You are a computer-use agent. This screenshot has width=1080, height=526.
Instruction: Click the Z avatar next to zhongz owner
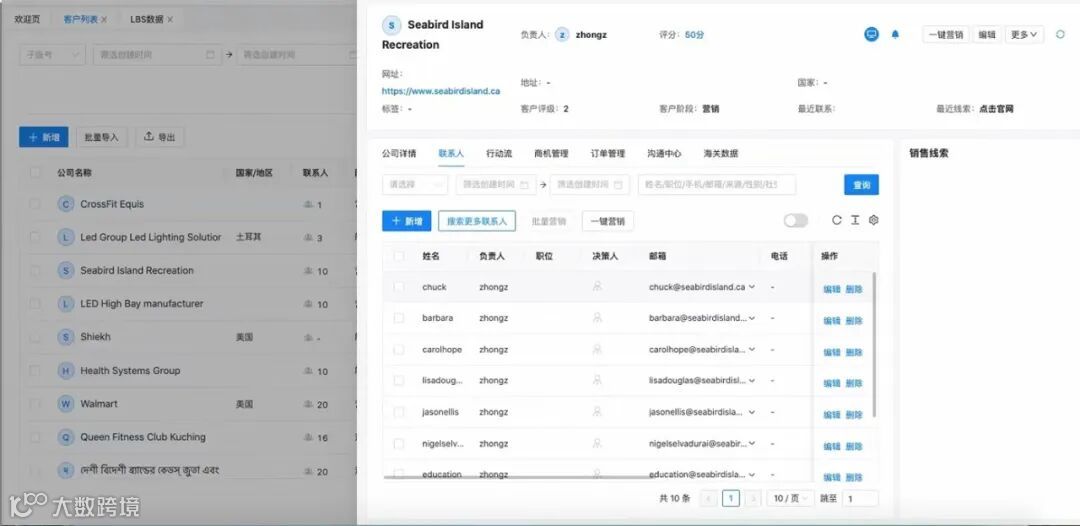point(562,34)
